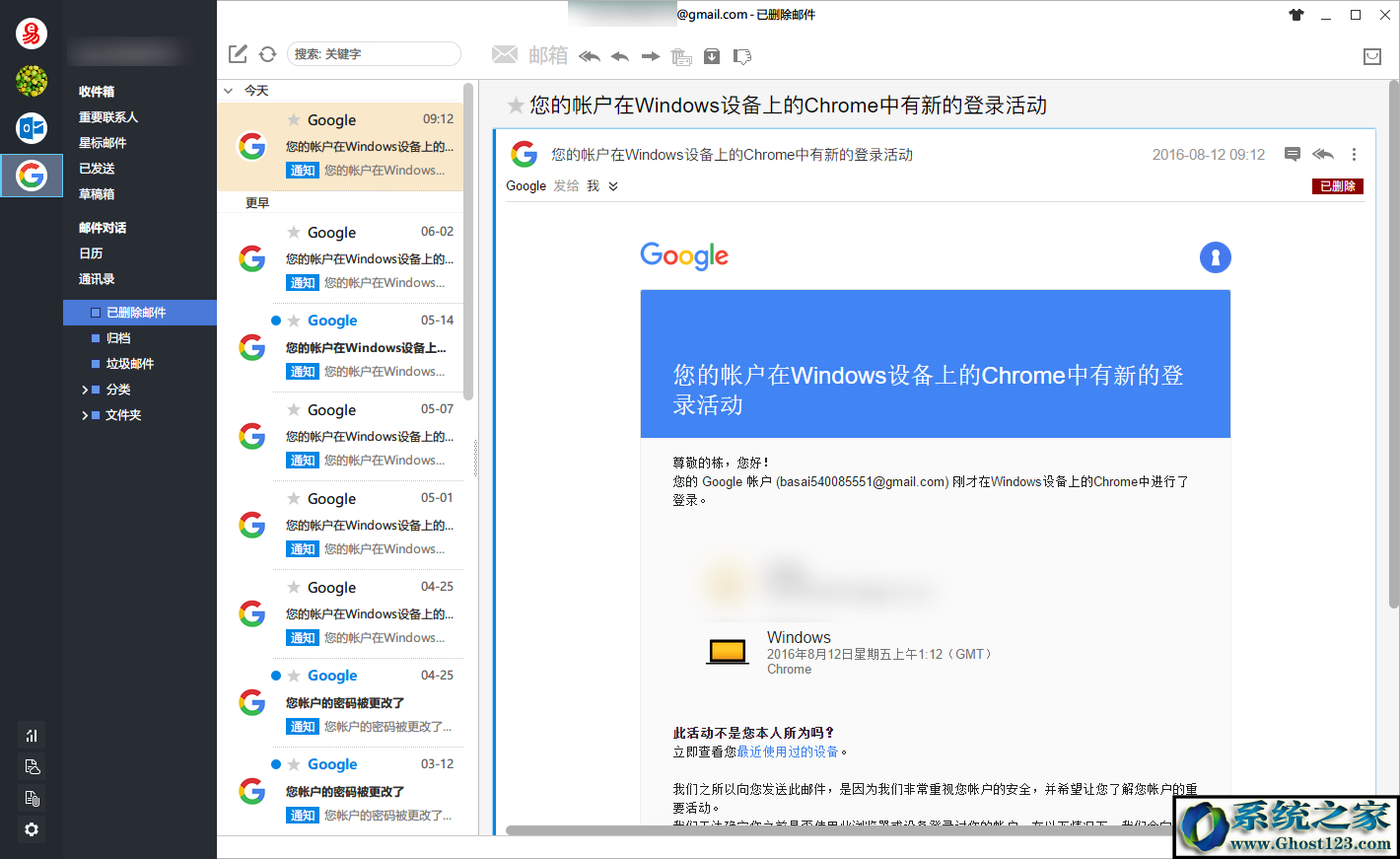Open 日历 calendar
Screen dimensions: 1400x859
(91, 253)
